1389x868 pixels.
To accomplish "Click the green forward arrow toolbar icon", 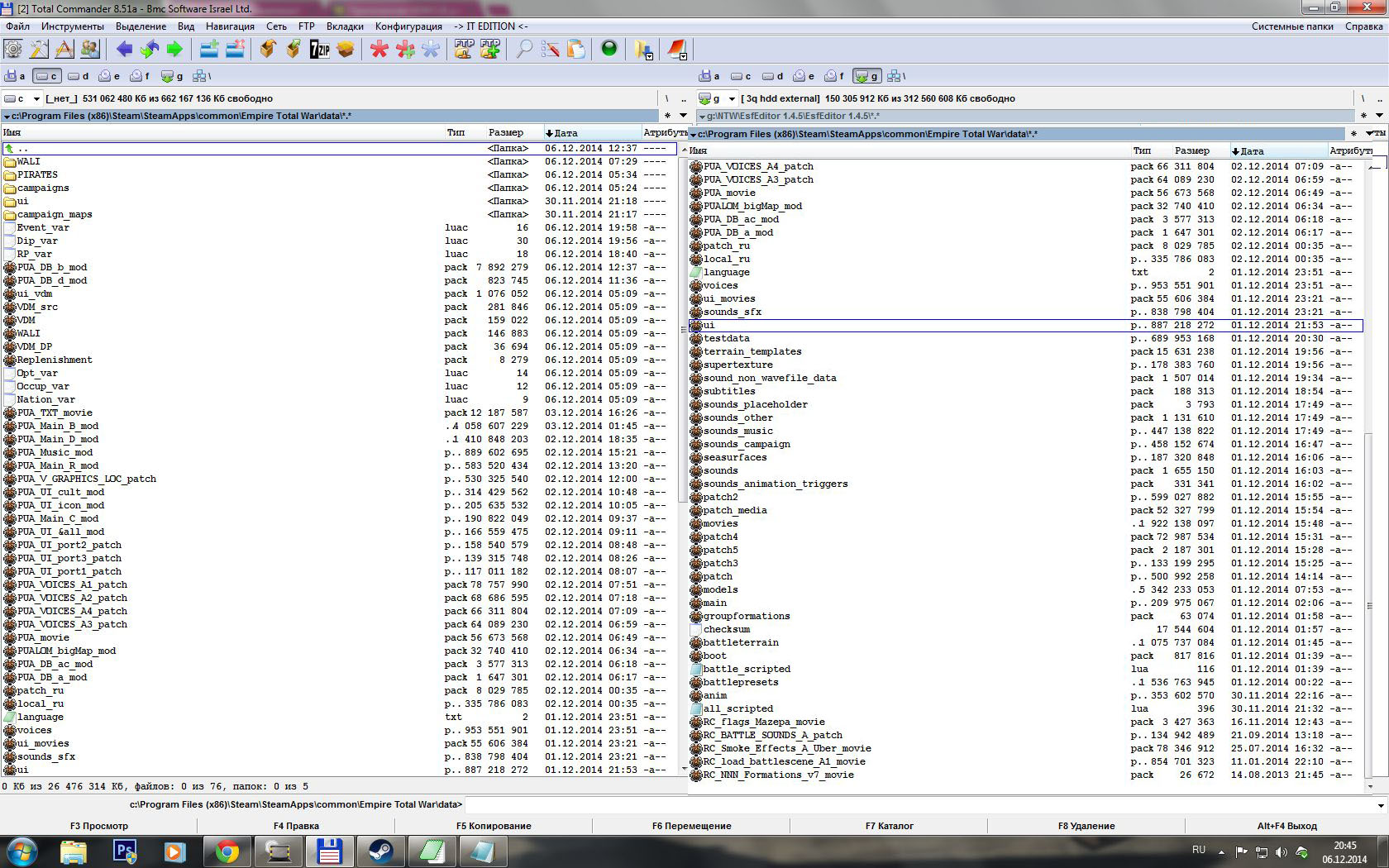I will (x=174, y=50).
